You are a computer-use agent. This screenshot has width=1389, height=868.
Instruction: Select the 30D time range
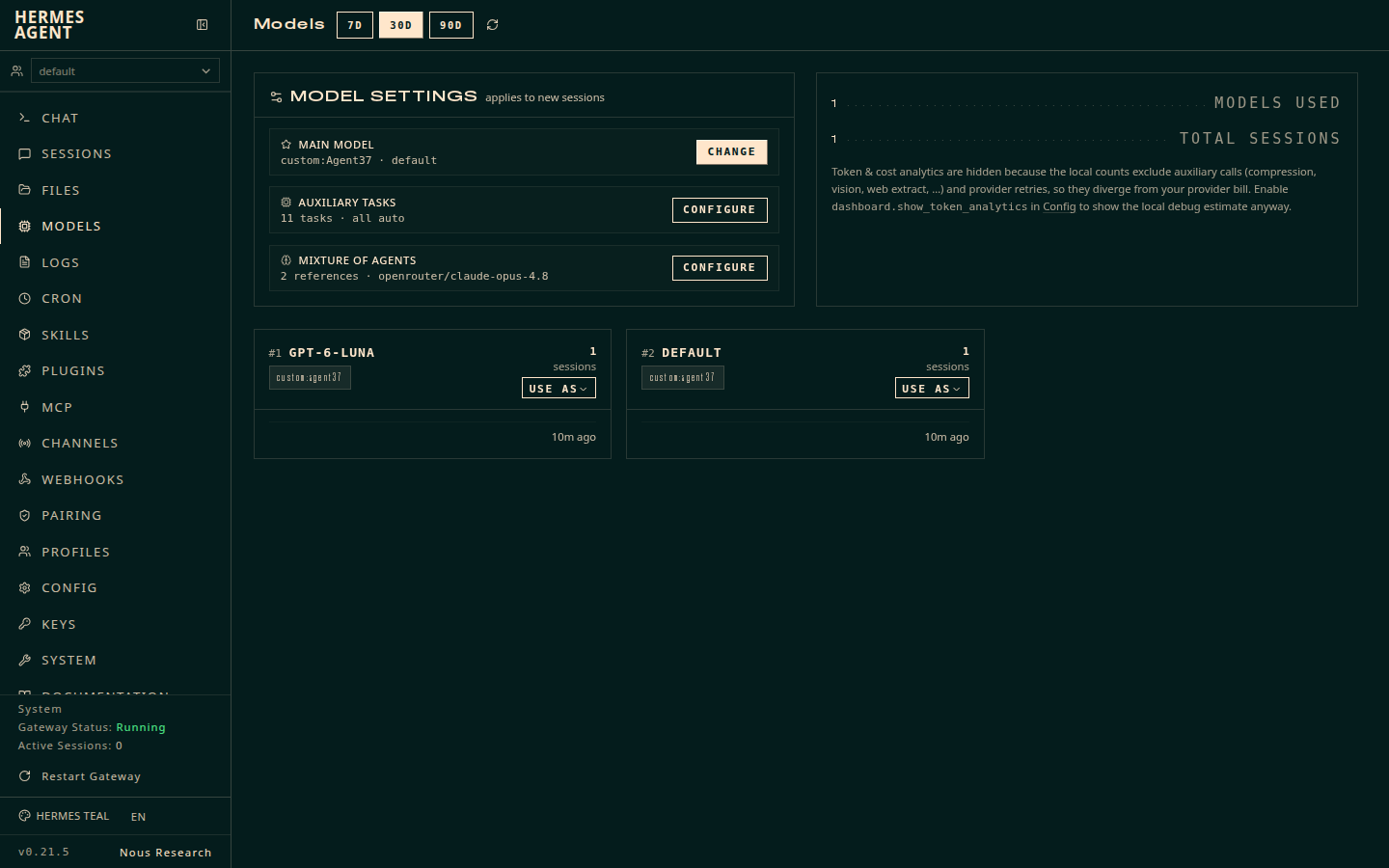[x=401, y=25]
